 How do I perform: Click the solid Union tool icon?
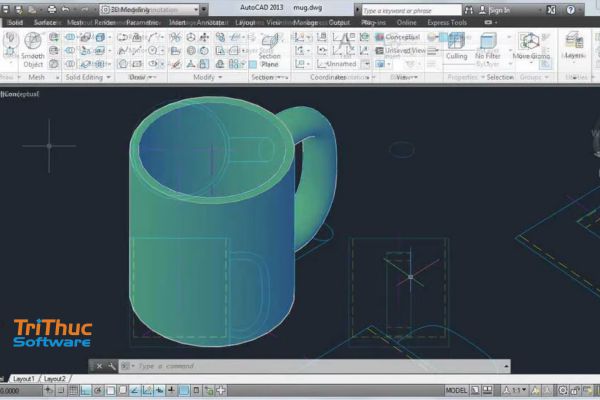[x=70, y=37]
